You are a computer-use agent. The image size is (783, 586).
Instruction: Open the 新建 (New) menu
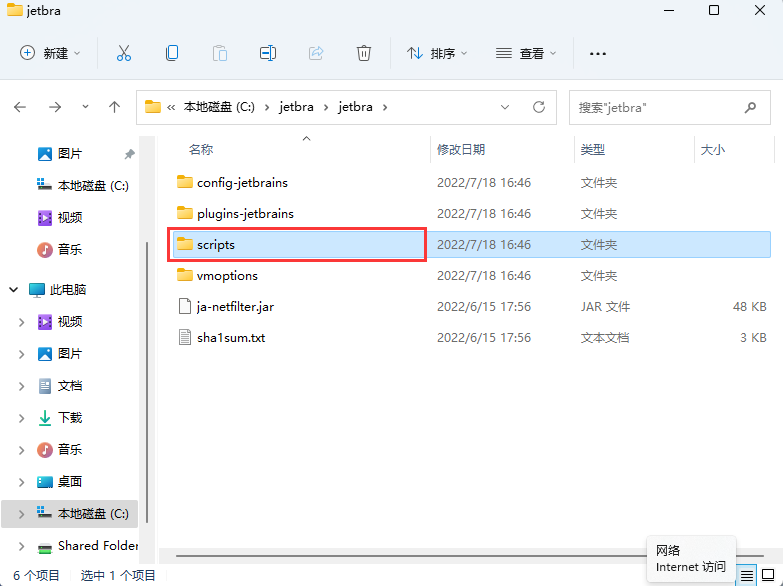(x=49, y=53)
